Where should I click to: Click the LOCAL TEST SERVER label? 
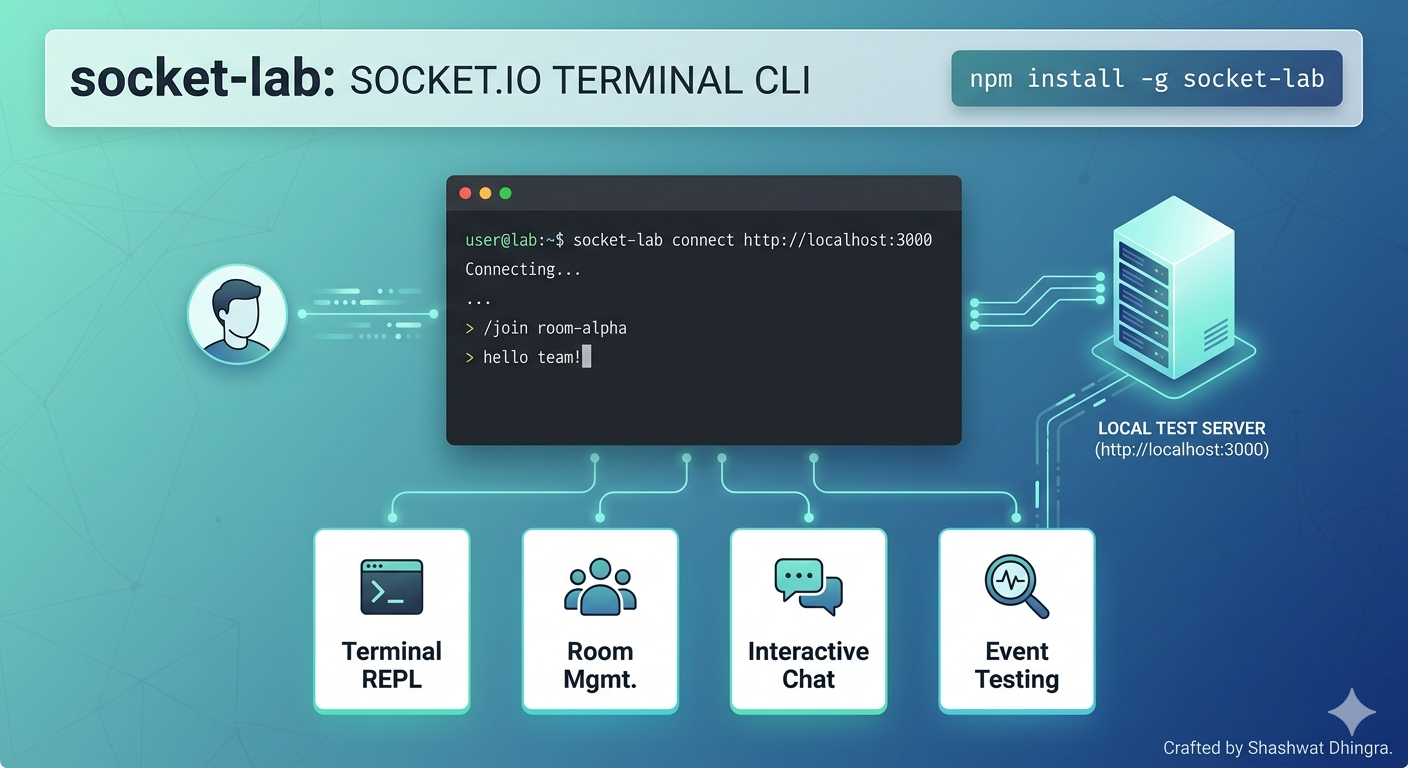[1181, 428]
